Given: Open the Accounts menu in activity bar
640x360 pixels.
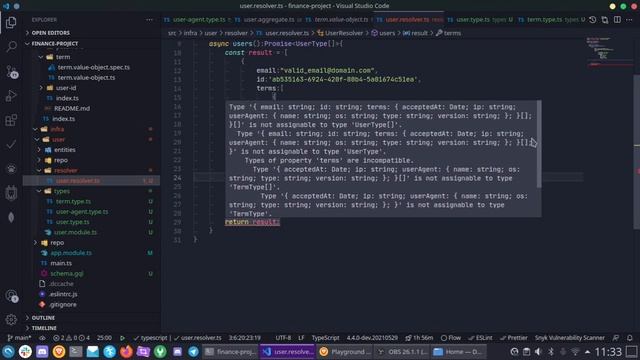Looking at the screenshot, I should pyautogui.click(x=11, y=296).
